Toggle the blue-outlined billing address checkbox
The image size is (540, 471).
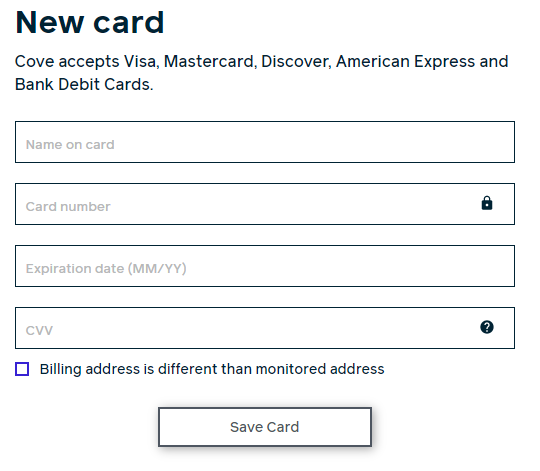(x=22, y=369)
